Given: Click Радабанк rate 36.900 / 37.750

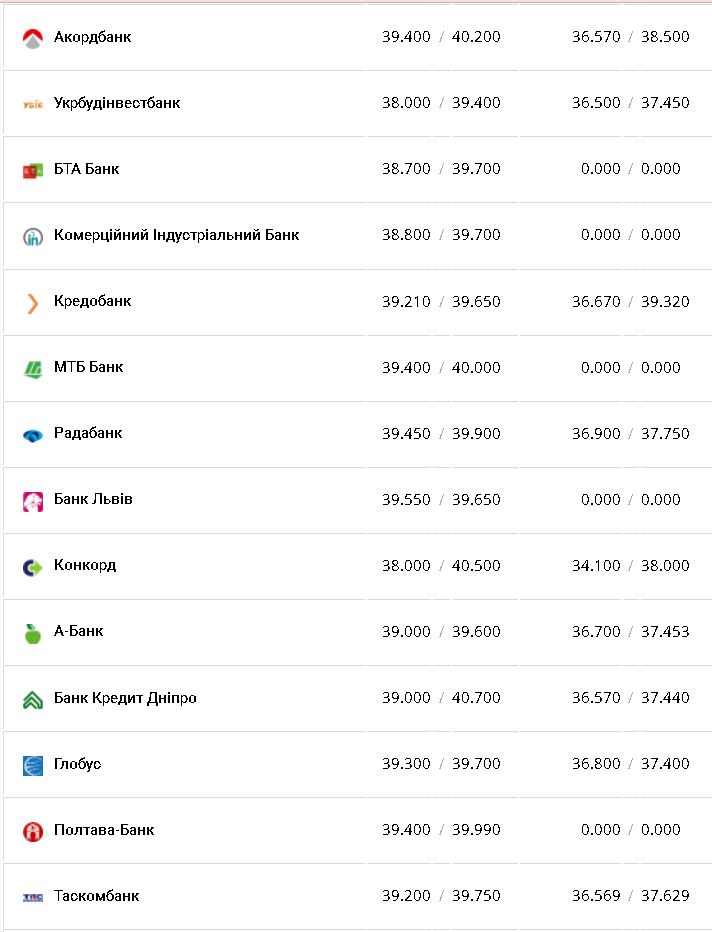Looking at the screenshot, I should [x=630, y=434].
